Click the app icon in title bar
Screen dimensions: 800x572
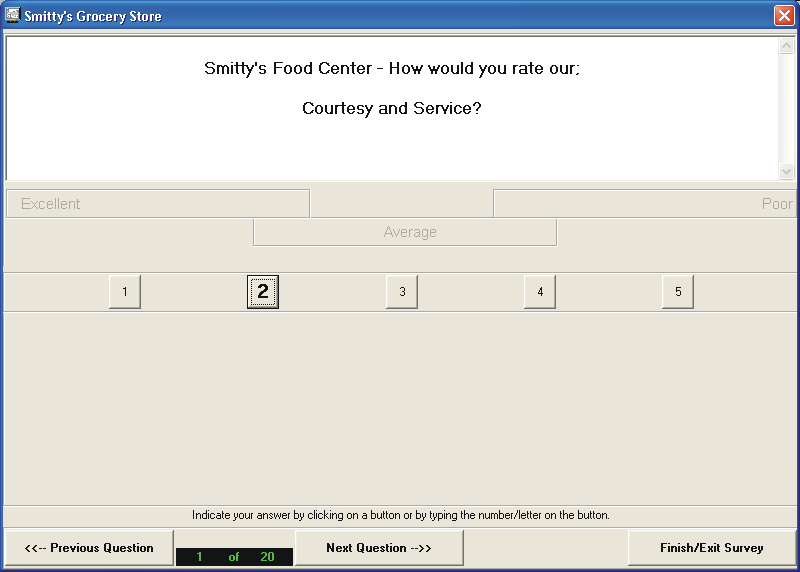12,15
